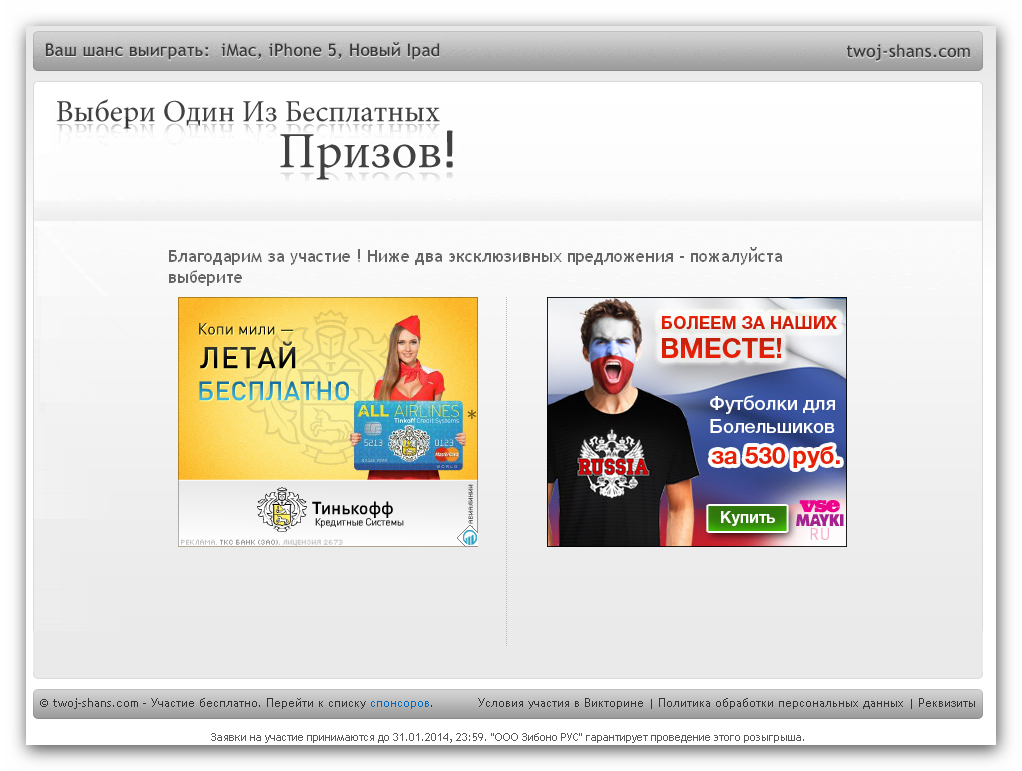
Task: Click the heading Выбери Один Из Бесплатных
Action: click(x=248, y=112)
